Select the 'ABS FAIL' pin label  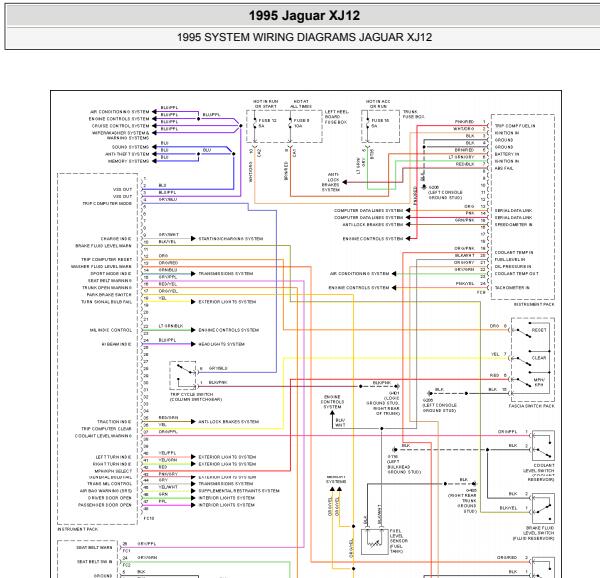tap(504, 168)
